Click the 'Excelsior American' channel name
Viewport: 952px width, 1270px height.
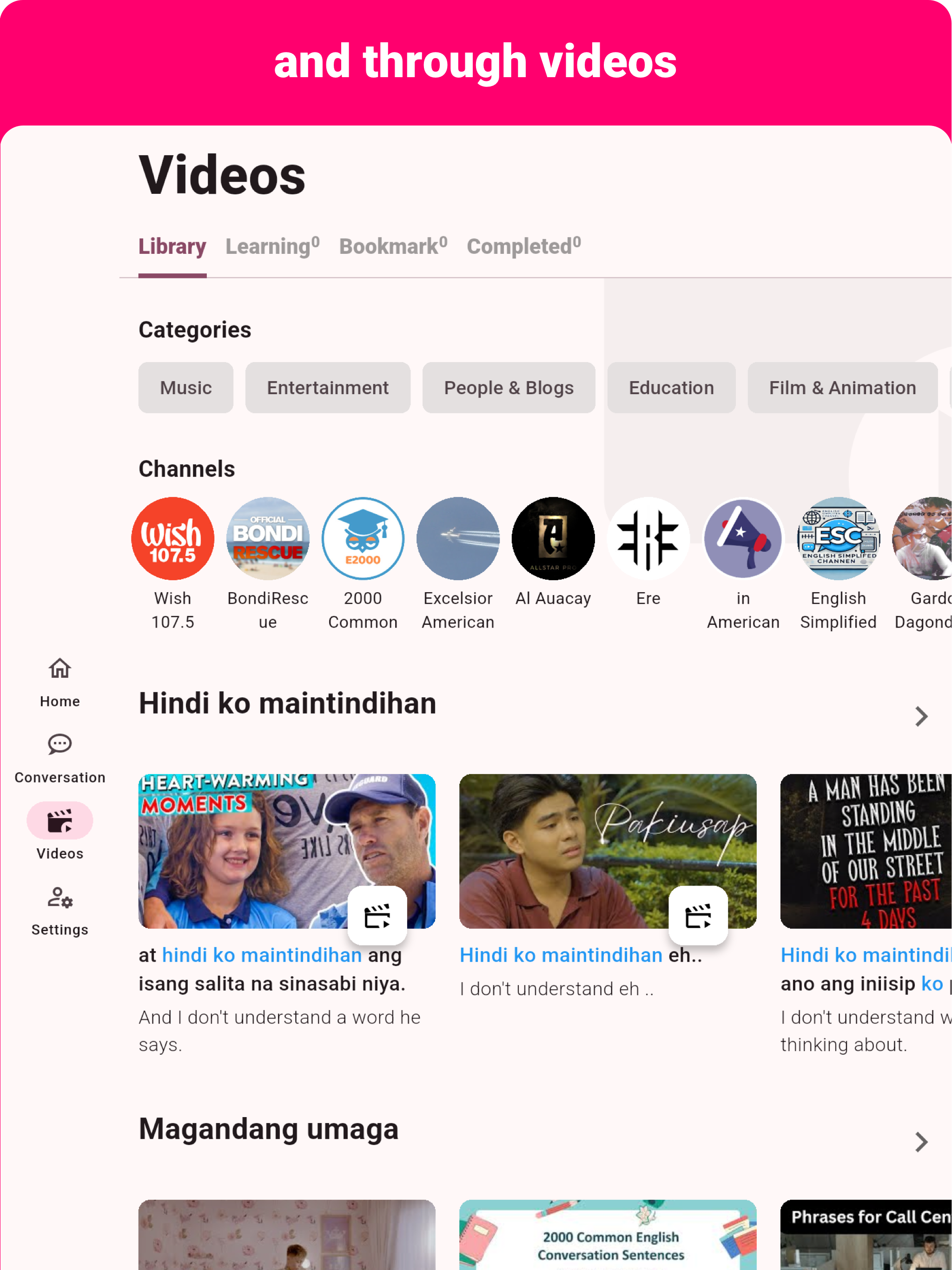pos(458,610)
